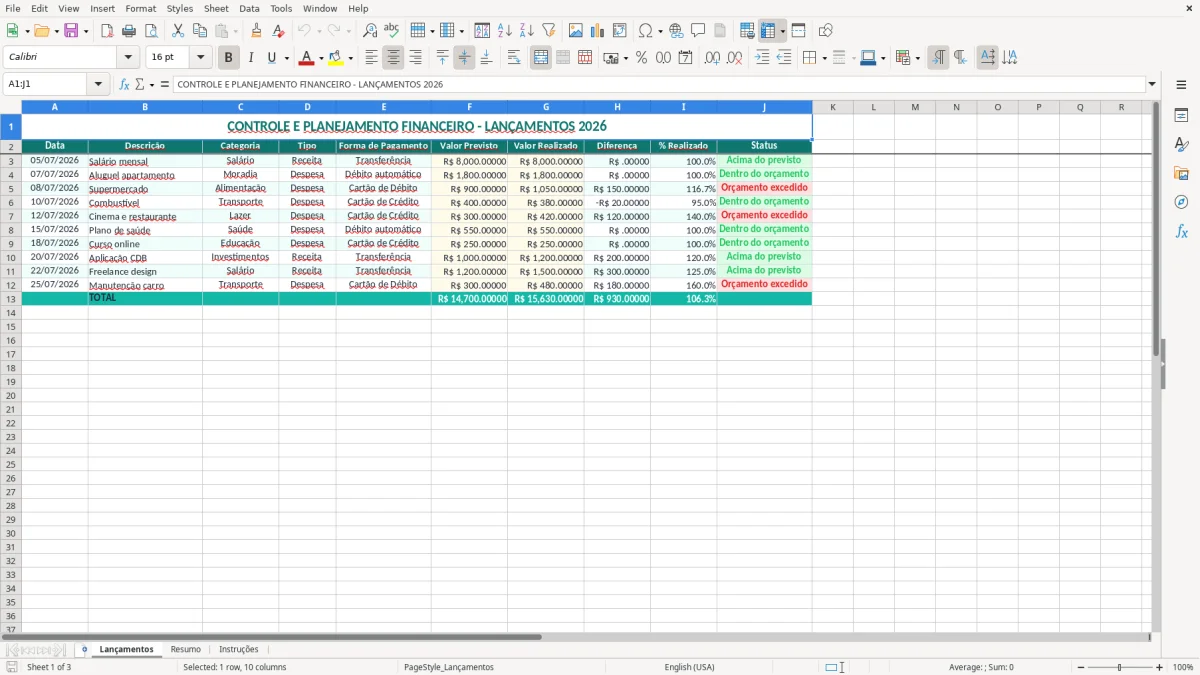The image size is (1200, 675).
Task: Adjust the zoom slider
Action: (x=1120, y=667)
